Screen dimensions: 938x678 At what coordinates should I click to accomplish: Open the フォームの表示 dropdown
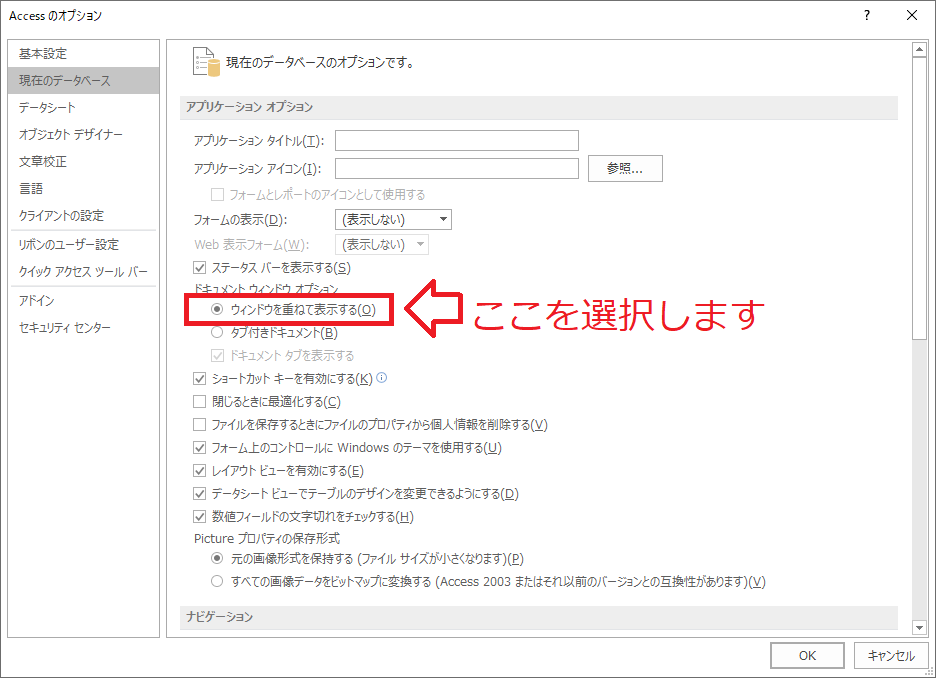pos(393,220)
